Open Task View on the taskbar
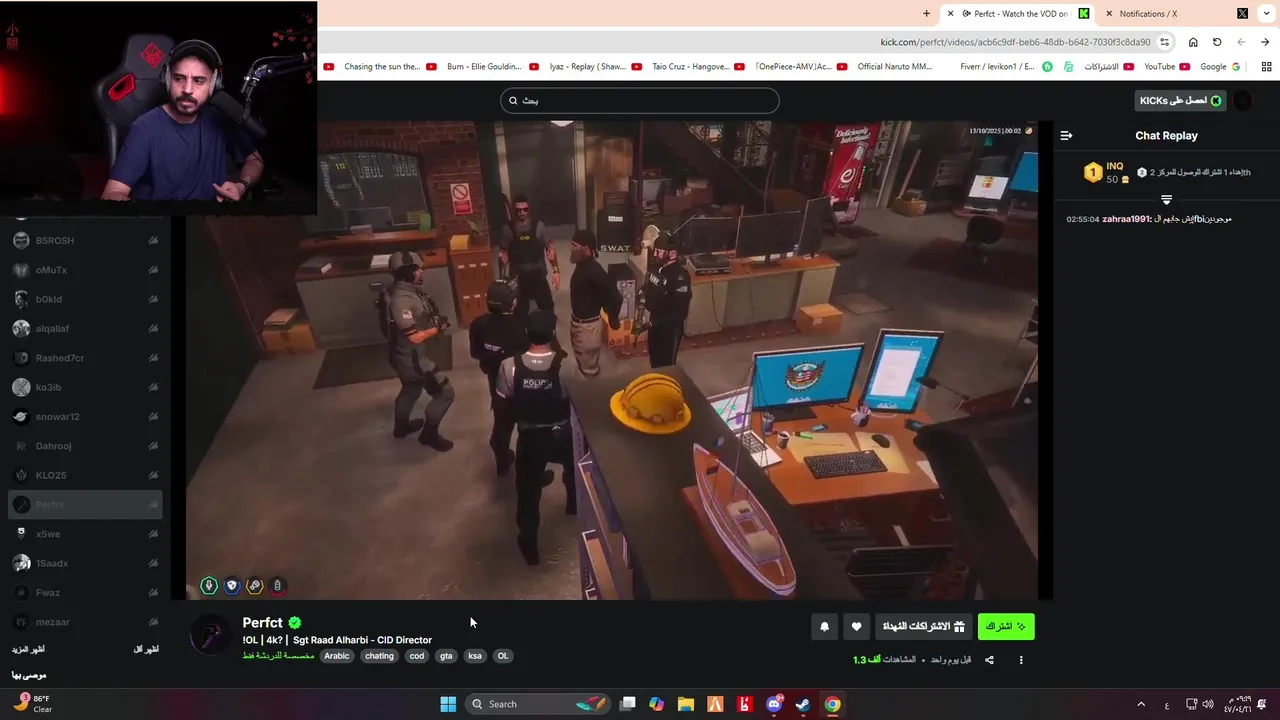The image size is (1280, 720). click(x=627, y=704)
